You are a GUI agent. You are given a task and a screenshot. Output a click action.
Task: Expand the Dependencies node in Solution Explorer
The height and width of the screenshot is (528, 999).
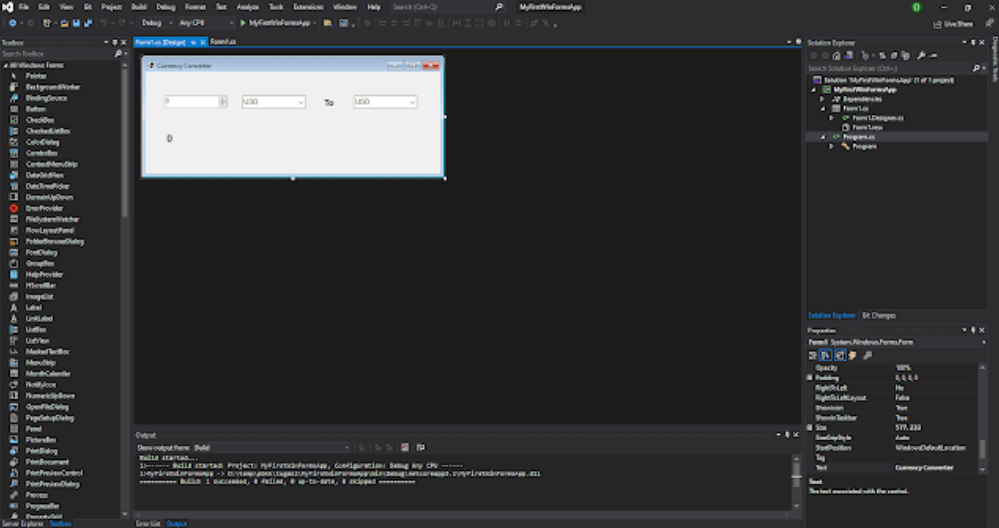(823, 99)
